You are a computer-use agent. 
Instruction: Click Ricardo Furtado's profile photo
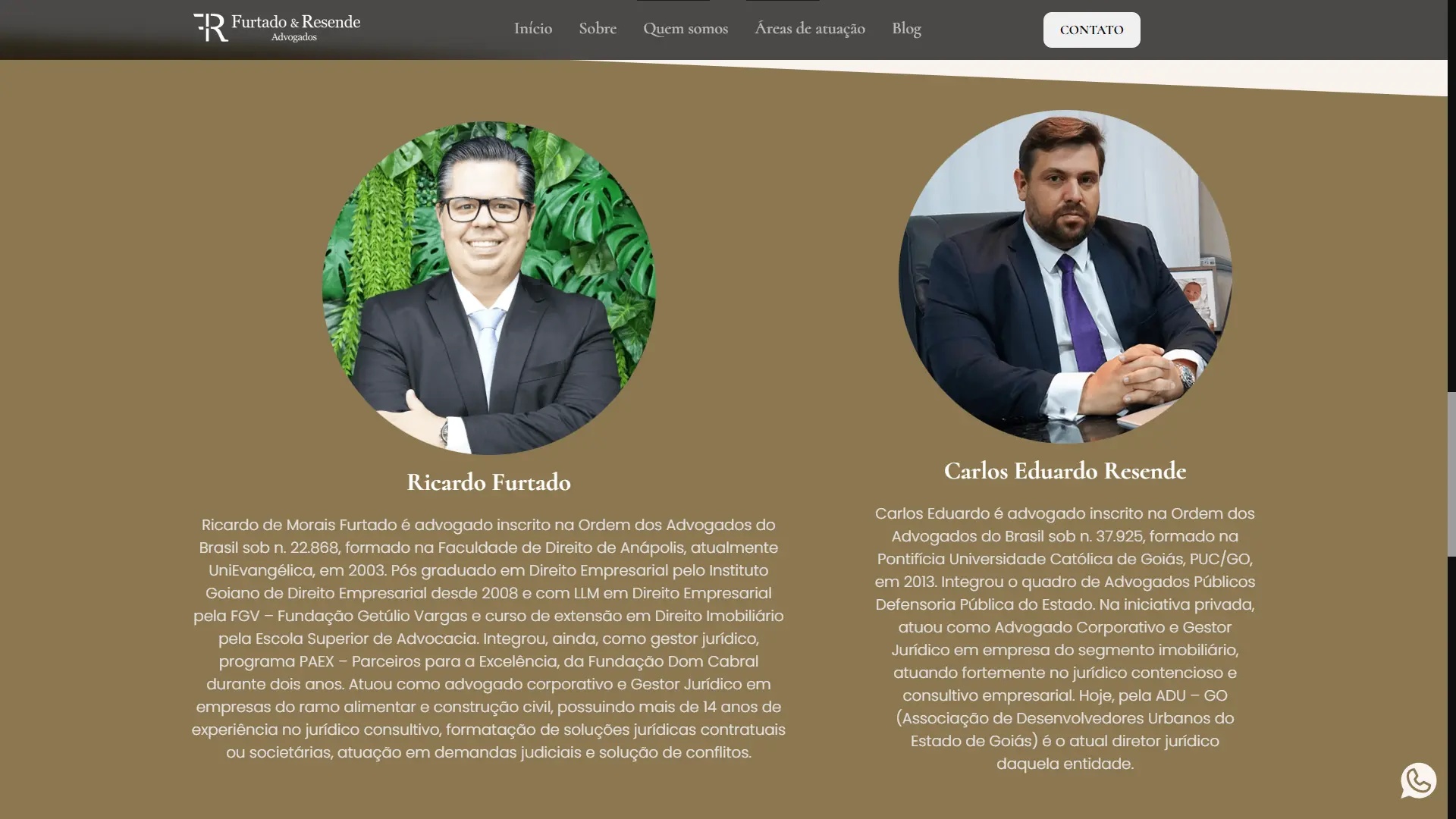(489, 288)
